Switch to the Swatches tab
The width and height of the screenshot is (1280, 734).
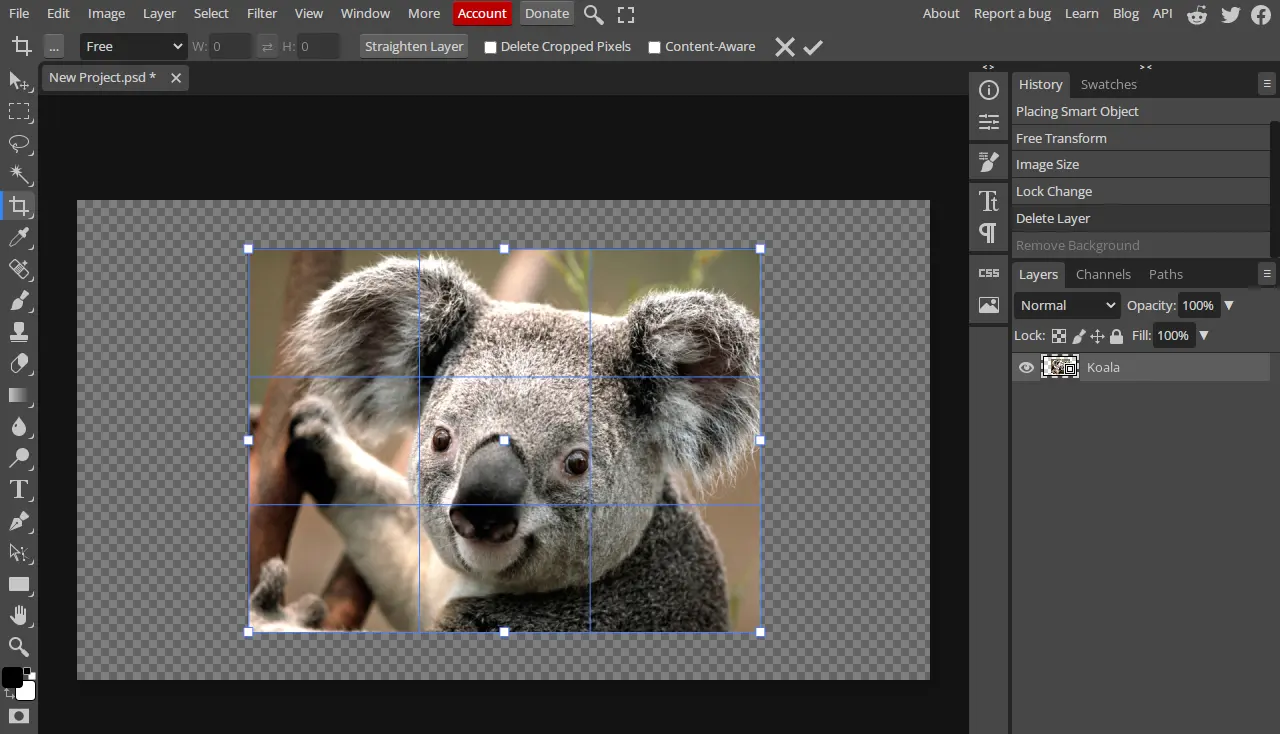tap(1109, 85)
